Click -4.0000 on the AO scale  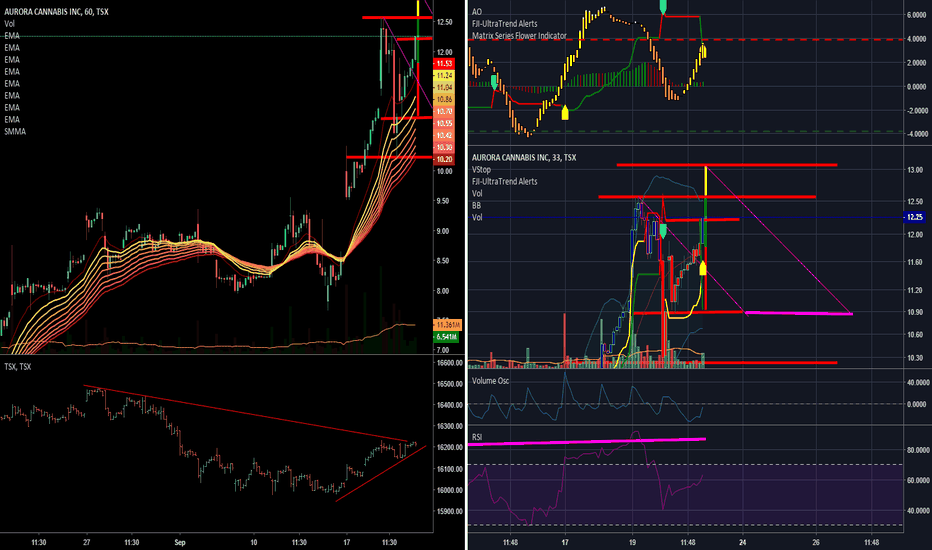(916, 134)
